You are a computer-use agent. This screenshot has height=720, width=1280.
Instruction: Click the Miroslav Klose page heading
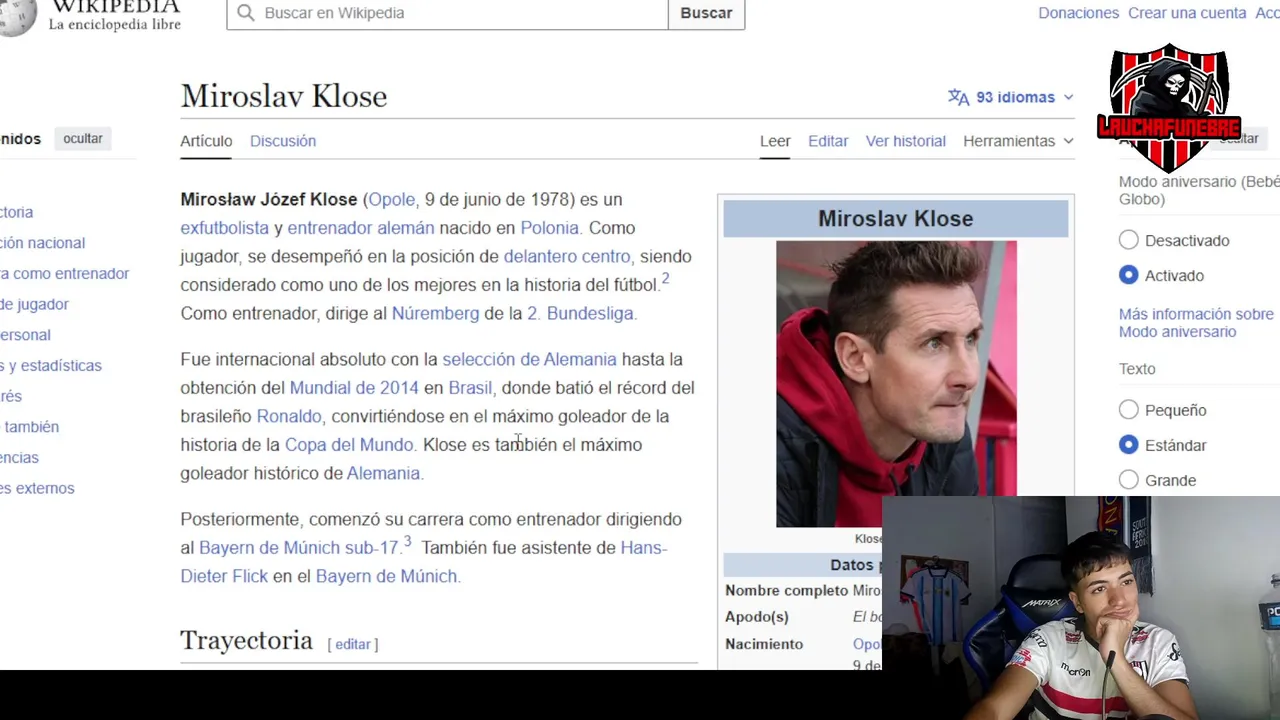pyautogui.click(x=284, y=96)
